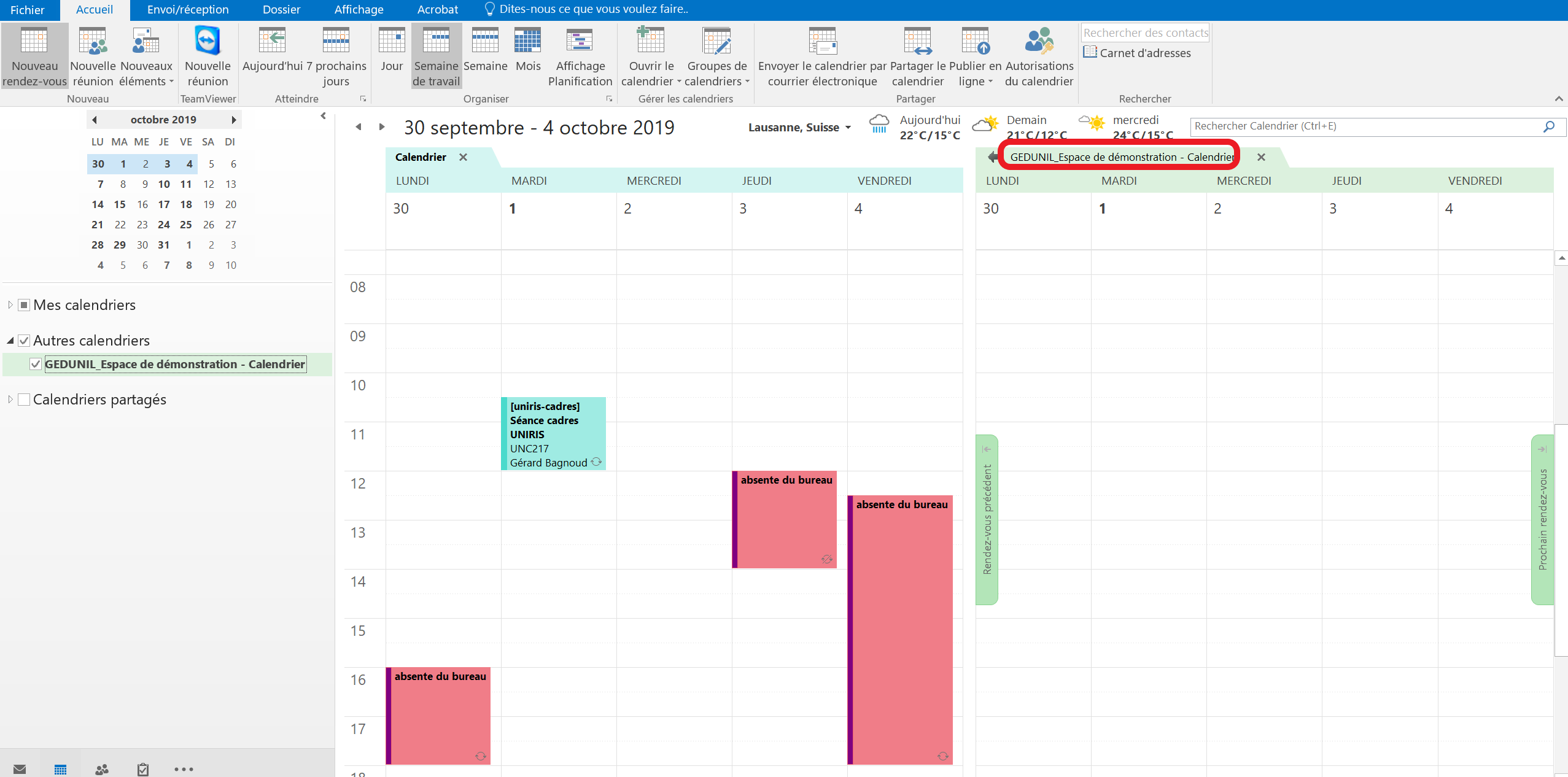1568x777 pixels.
Task: Click the mail icon in bottom navigation
Action: click(x=20, y=768)
